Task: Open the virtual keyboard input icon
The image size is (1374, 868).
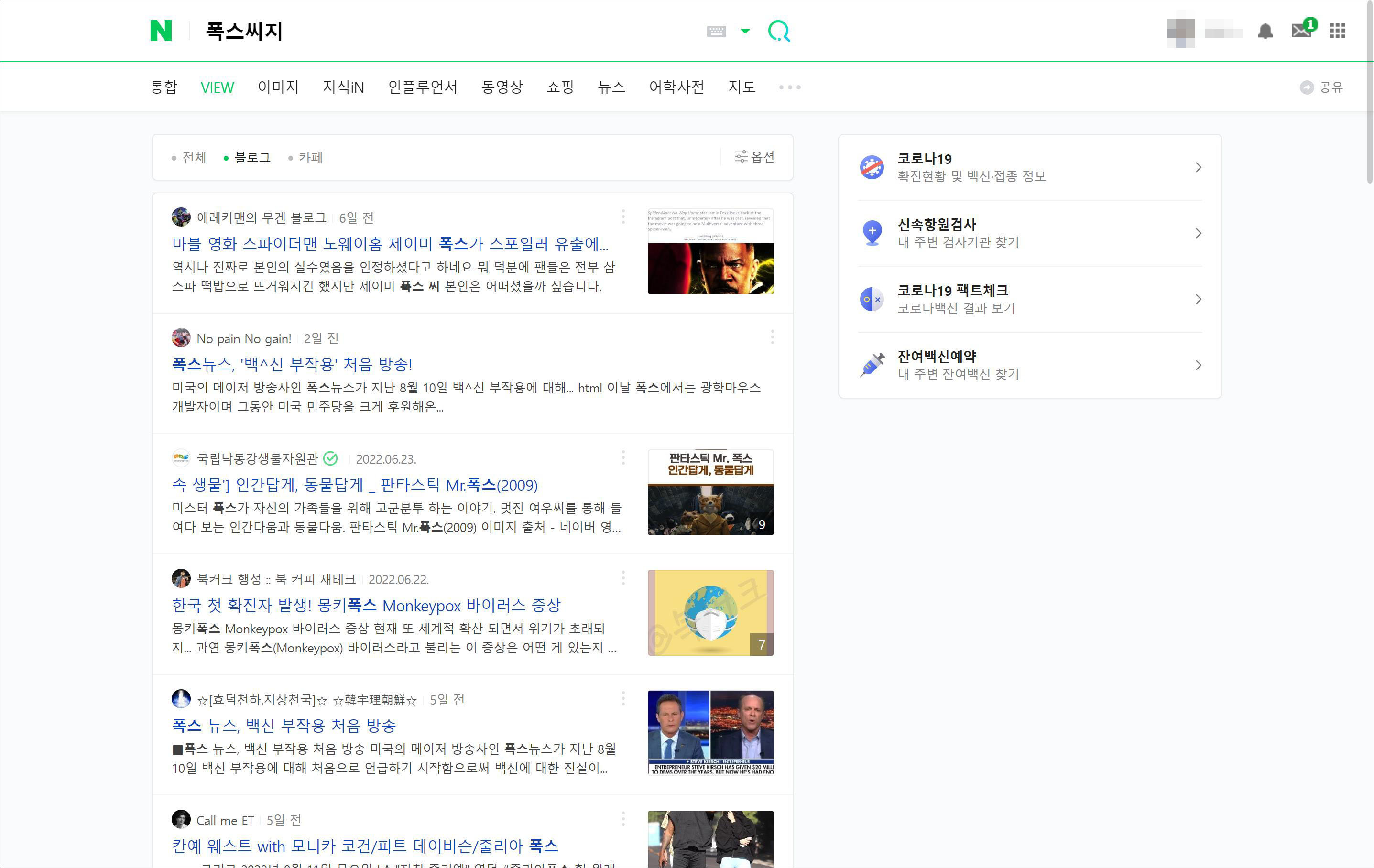Action: tap(716, 32)
